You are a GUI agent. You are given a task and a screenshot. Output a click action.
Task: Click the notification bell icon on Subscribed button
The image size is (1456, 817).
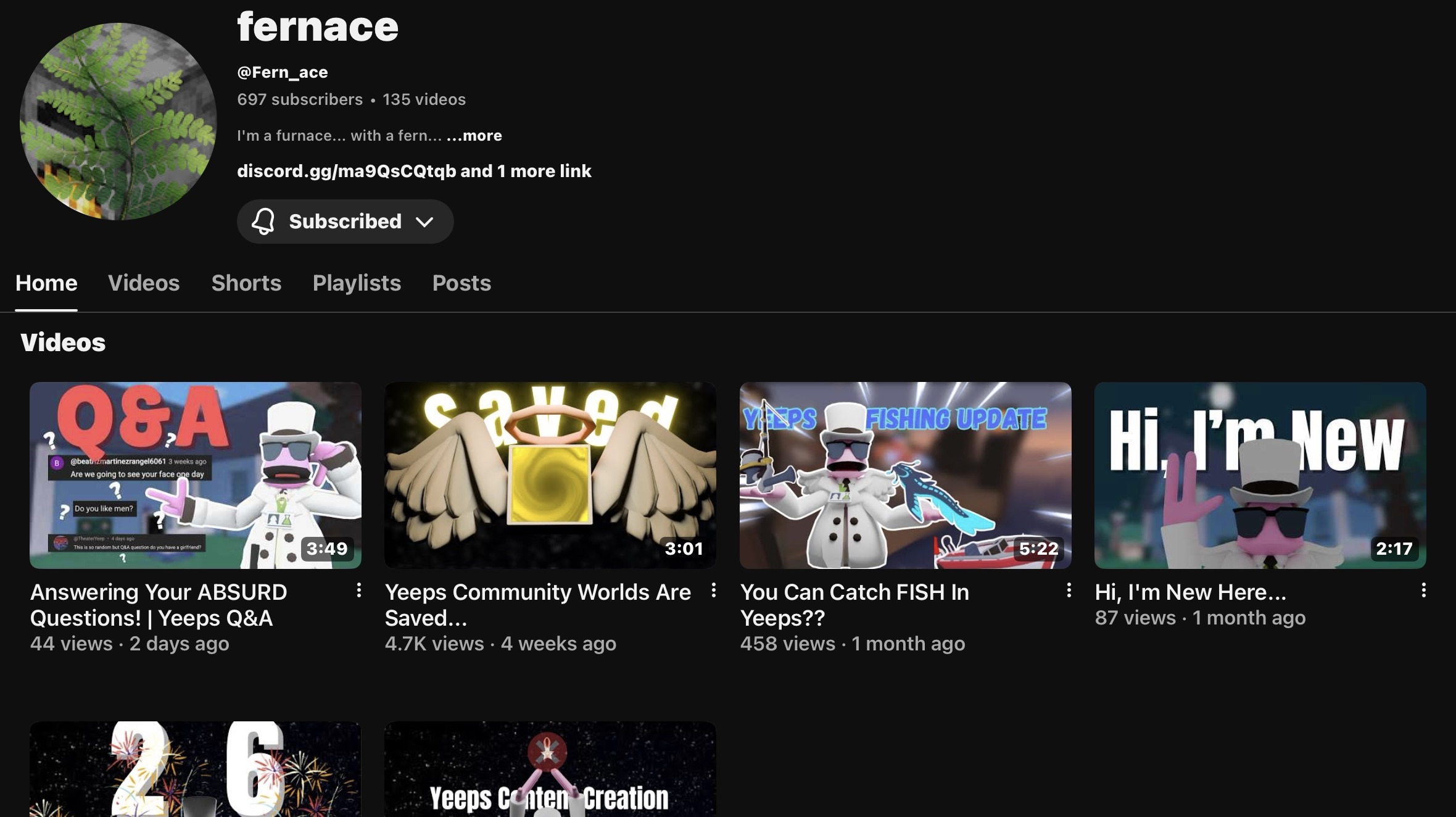263,221
